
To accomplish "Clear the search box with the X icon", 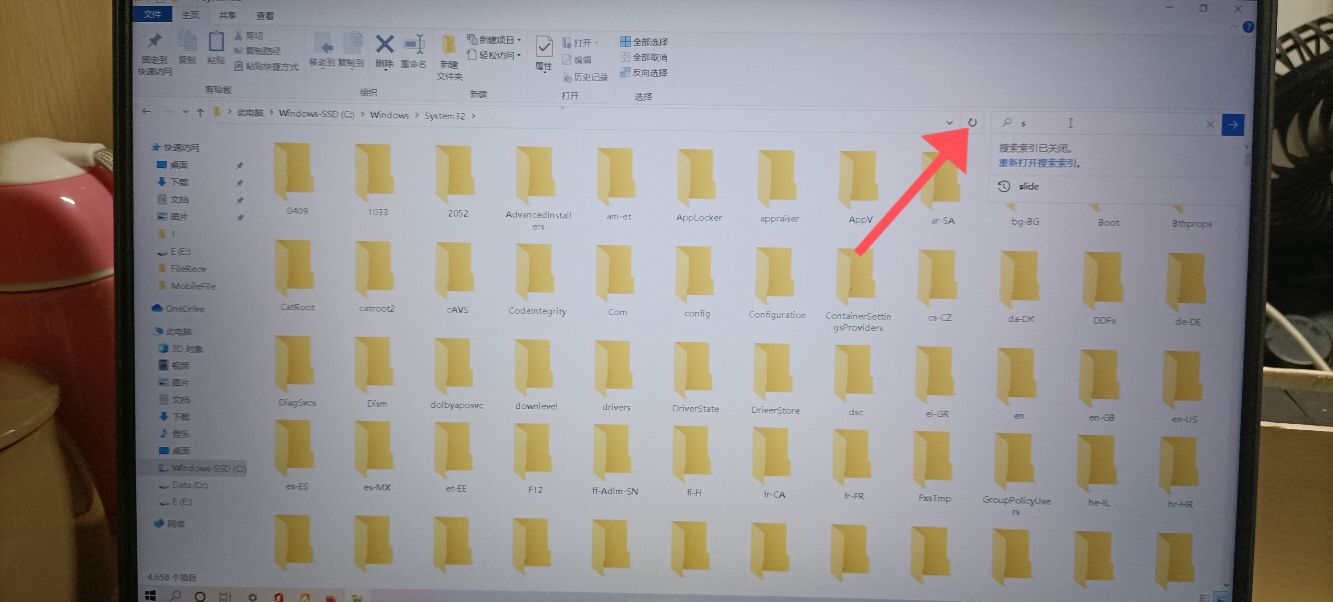I will [x=1210, y=124].
